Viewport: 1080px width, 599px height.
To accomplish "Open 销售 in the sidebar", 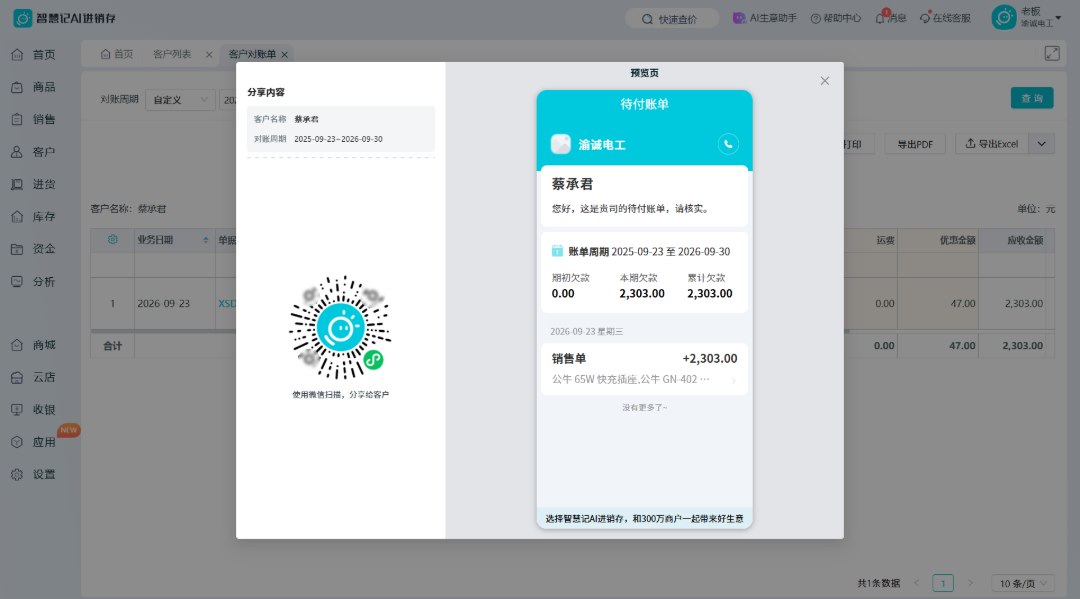I will coord(33,119).
